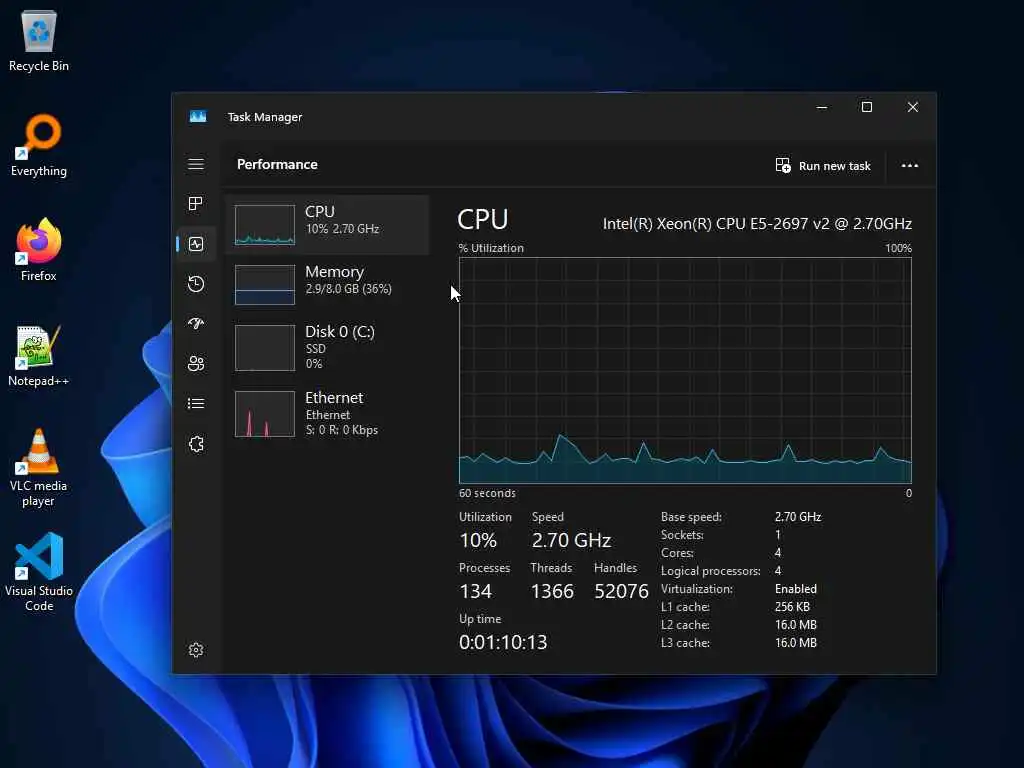Viewport: 1024px width, 768px height.
Task: Click the Ethernet mini graph thumbnail
Action: (x=264, y=414)
